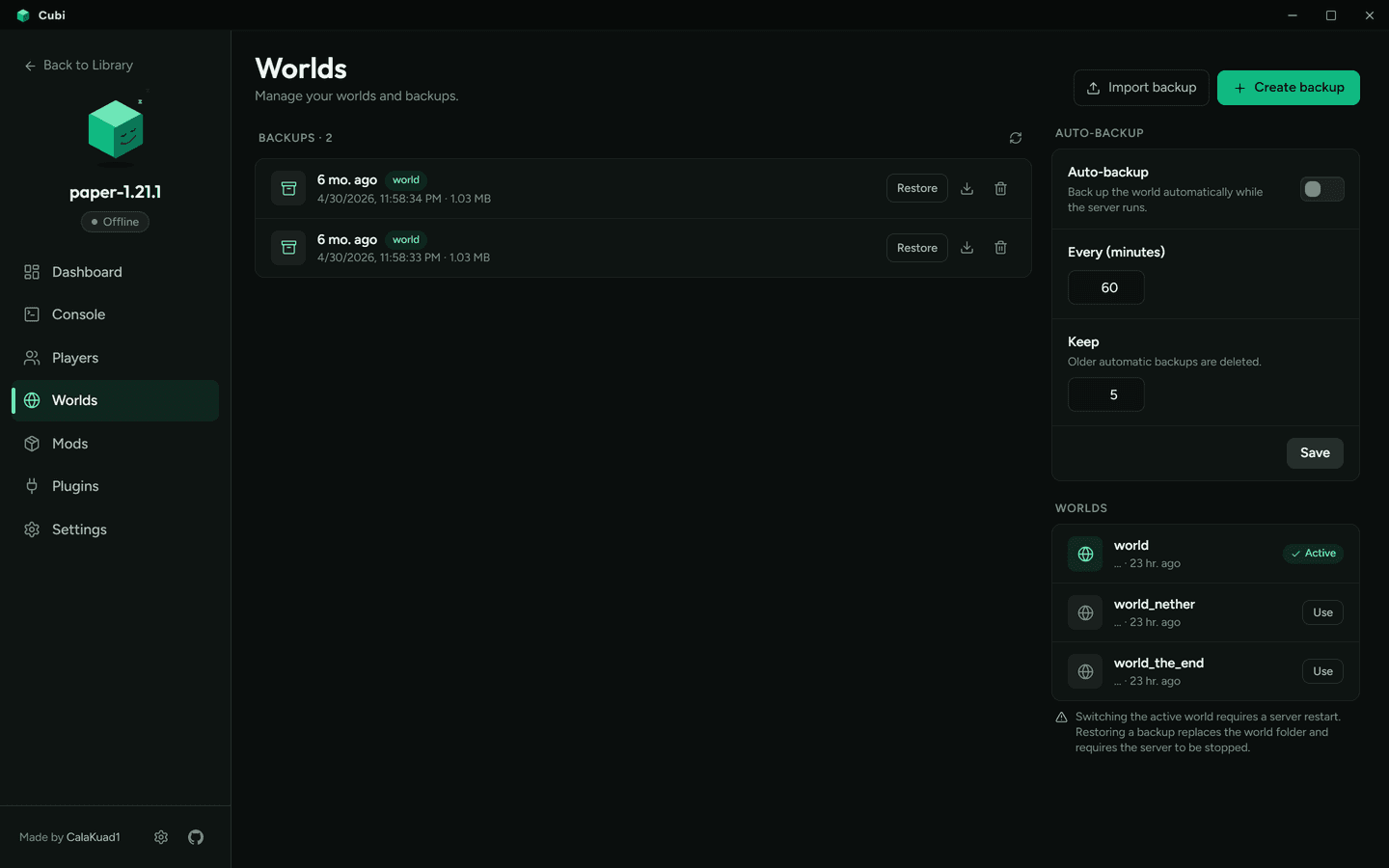Refresh the backups list
Screen dimensions: 1389x868
(x=1016, y=138)
